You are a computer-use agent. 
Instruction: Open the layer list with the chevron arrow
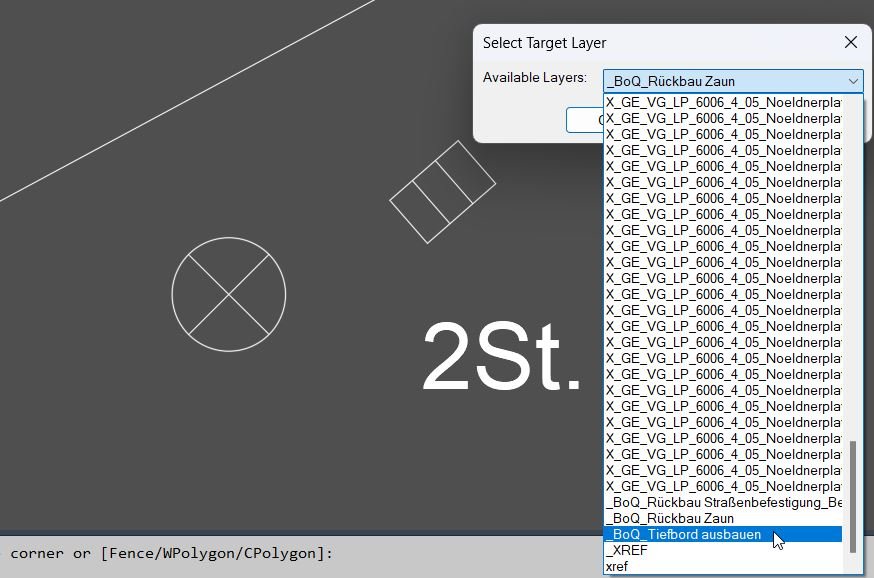(x=852, y=81)
